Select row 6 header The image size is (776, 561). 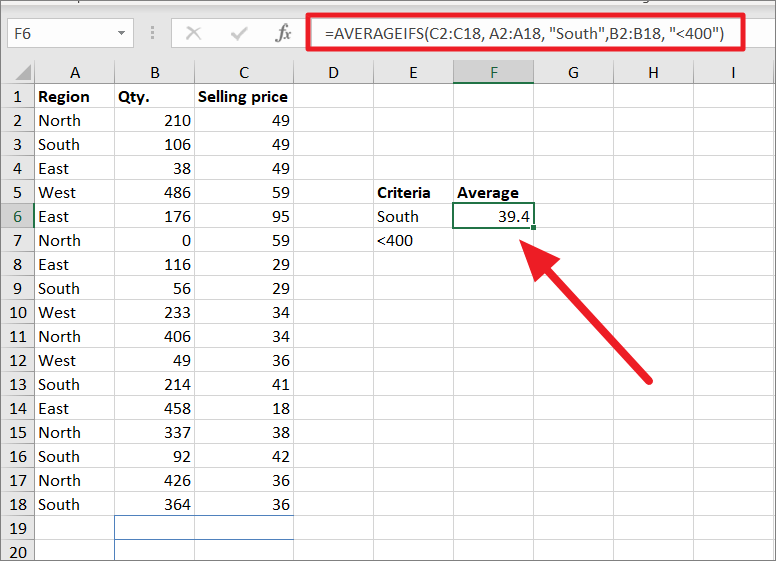click(18, 216)
